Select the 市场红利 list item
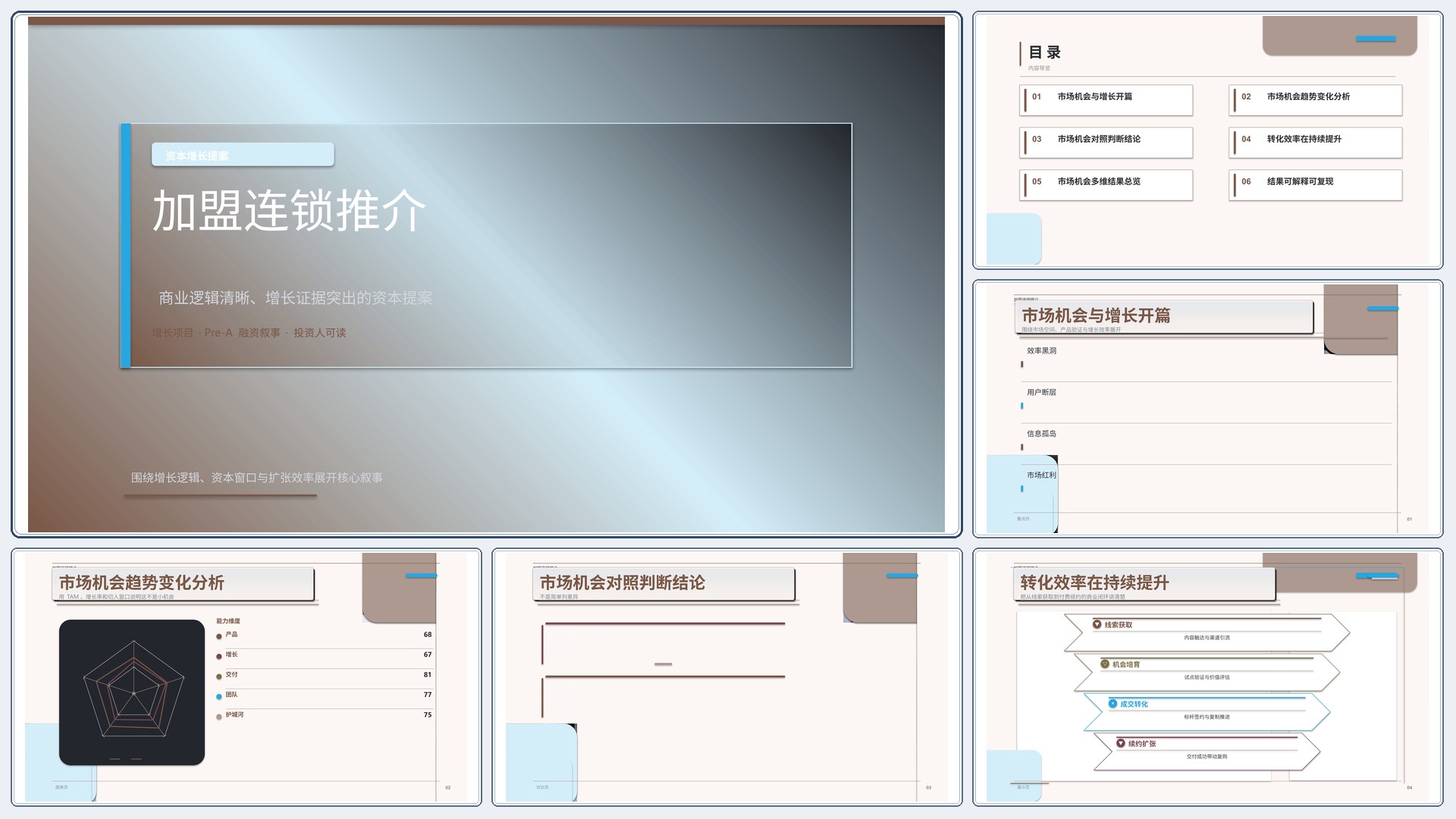Viewport: 1456px width, 819px height. click(x=1041, y=475)
